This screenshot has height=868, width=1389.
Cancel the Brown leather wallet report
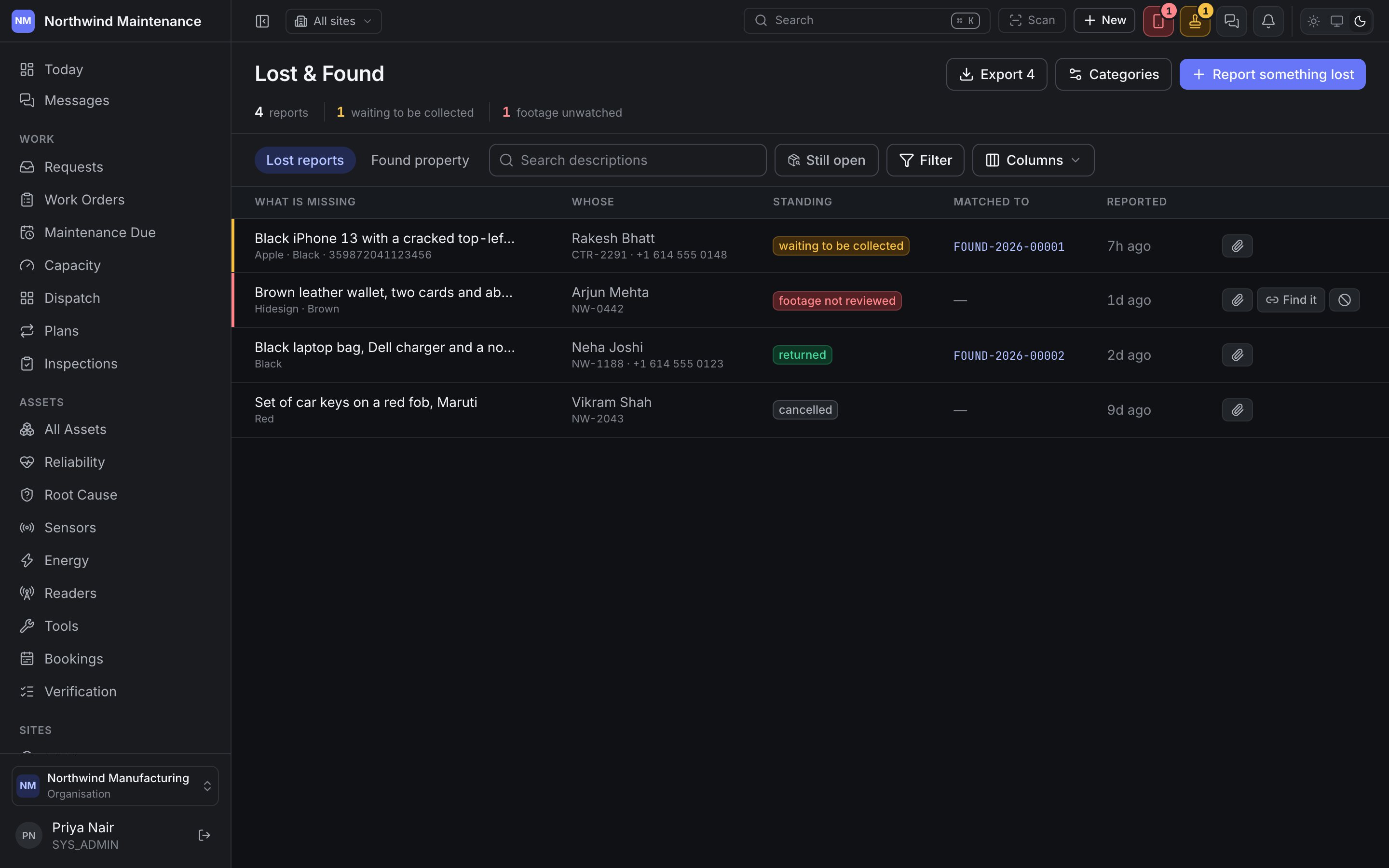point(1344,300)
